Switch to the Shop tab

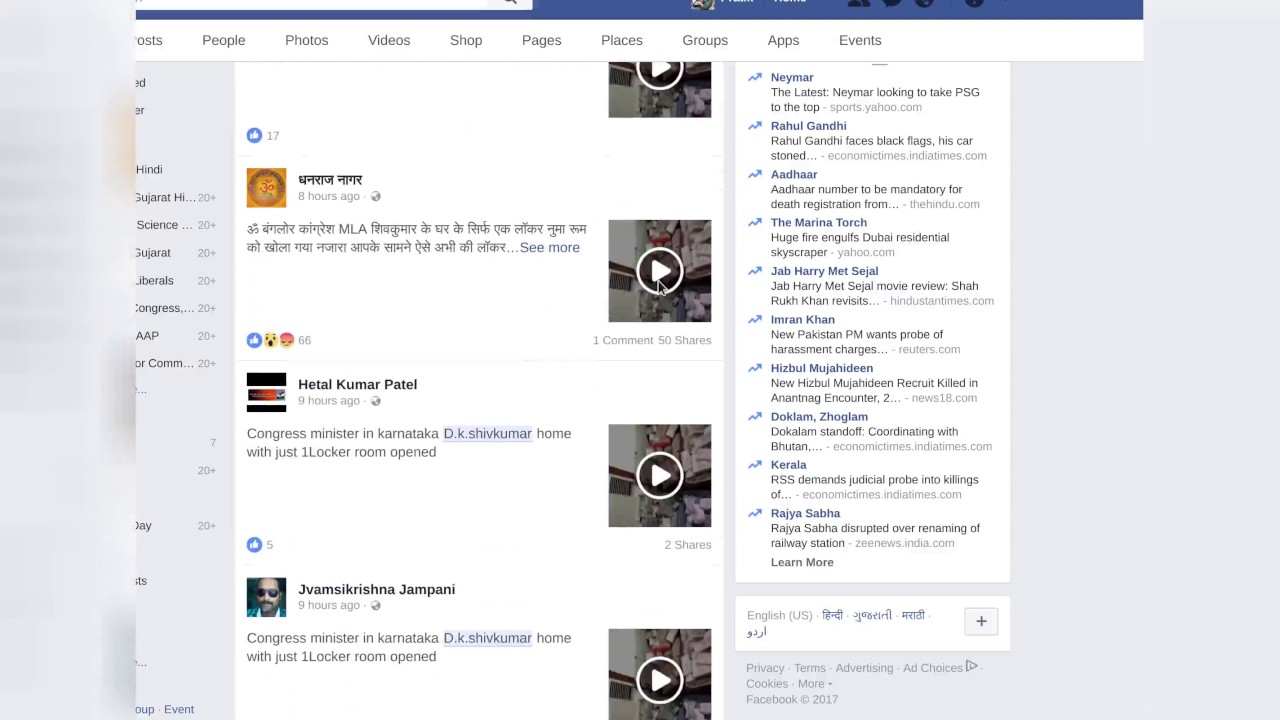pos(466,40)
